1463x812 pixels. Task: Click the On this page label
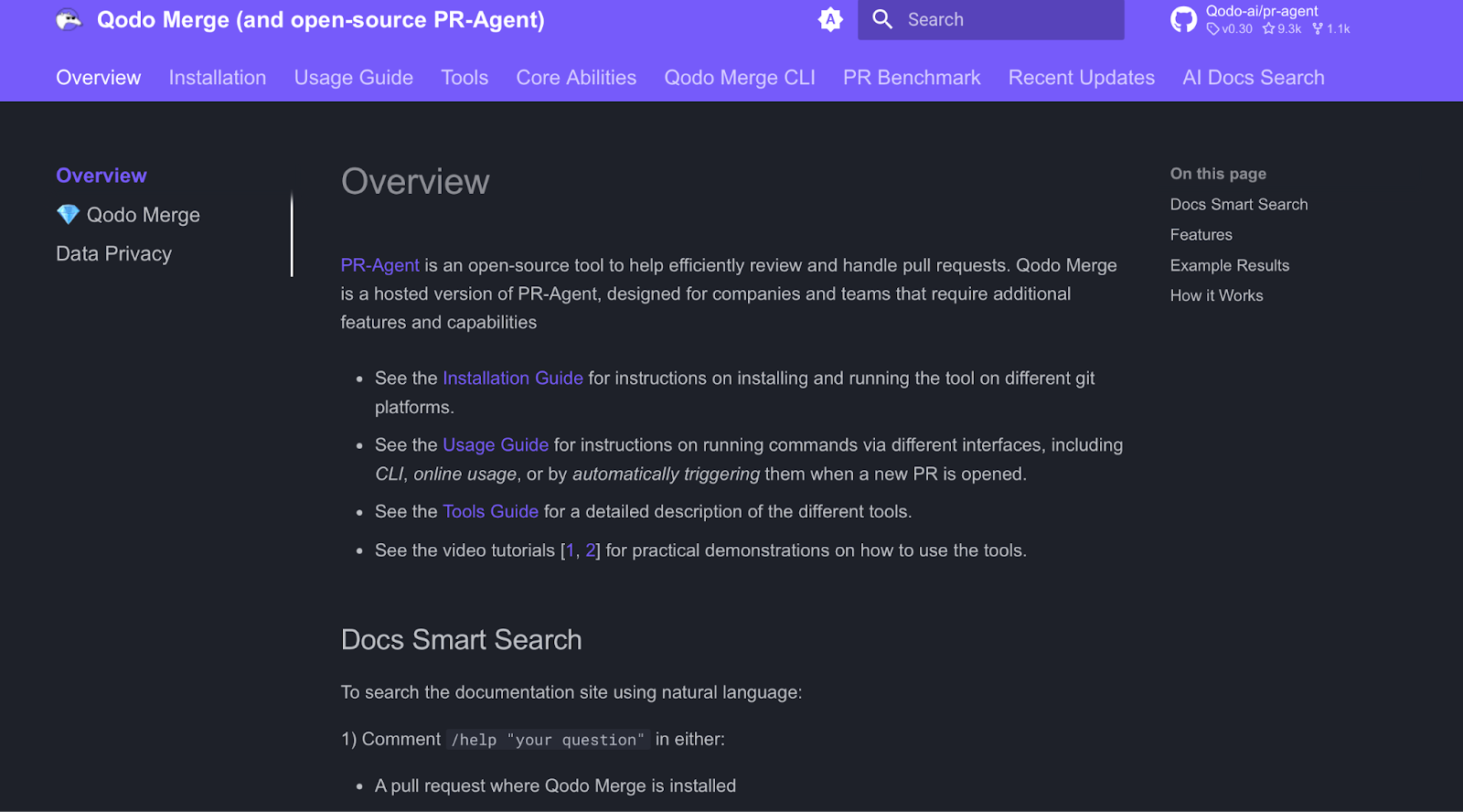click(1218, 174)
